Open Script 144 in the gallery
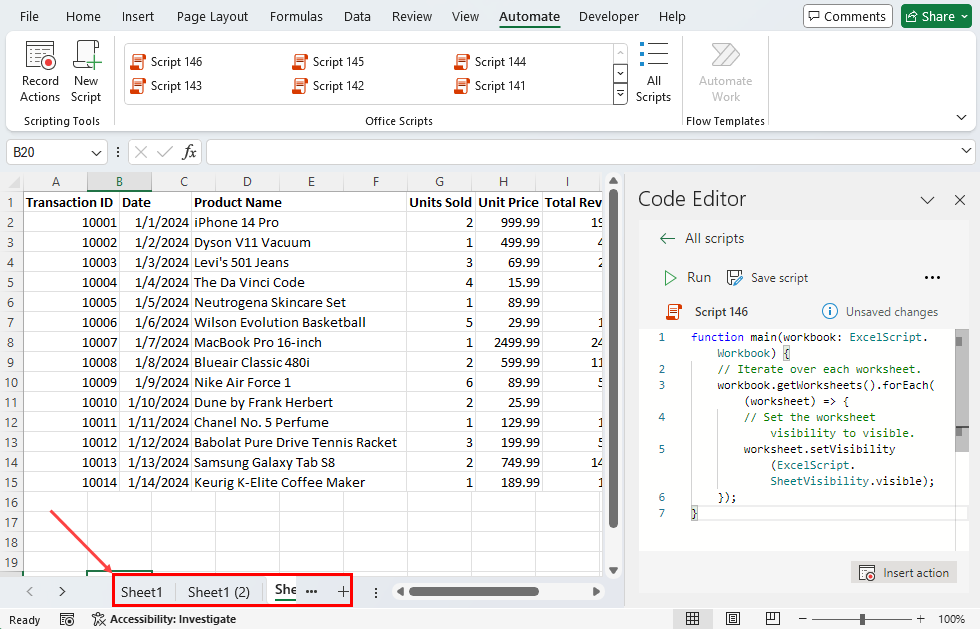 point(491,62)
